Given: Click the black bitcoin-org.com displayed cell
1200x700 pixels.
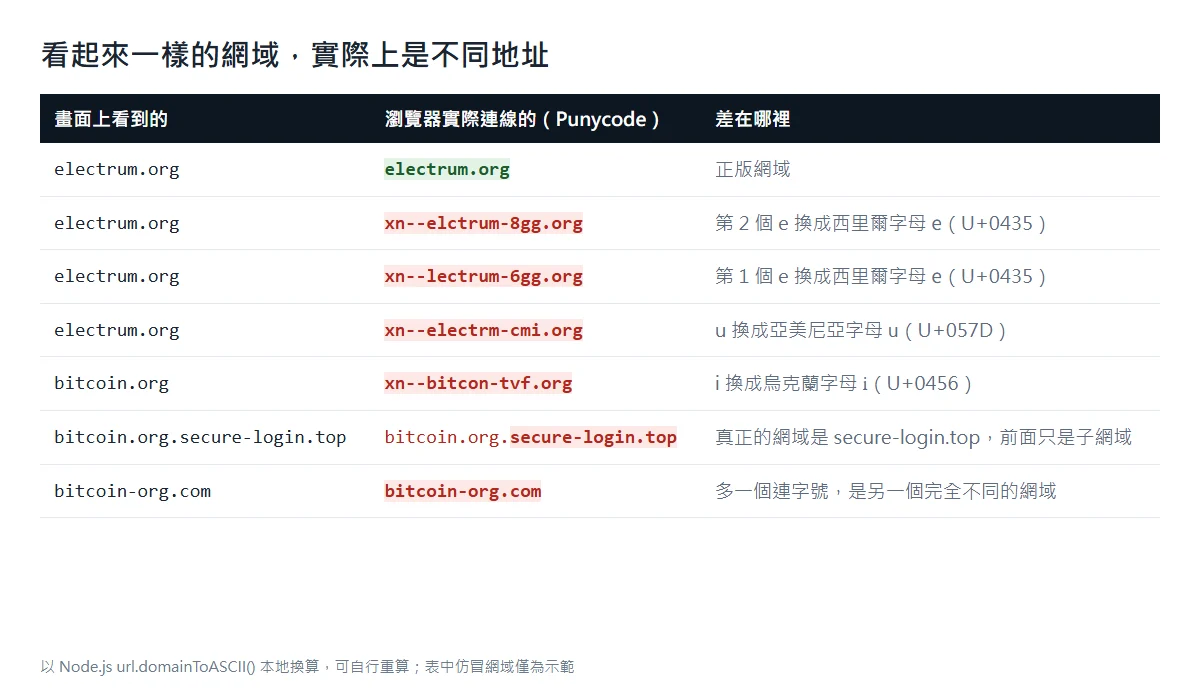Looking at the screenshot, I should coord(132,491).
